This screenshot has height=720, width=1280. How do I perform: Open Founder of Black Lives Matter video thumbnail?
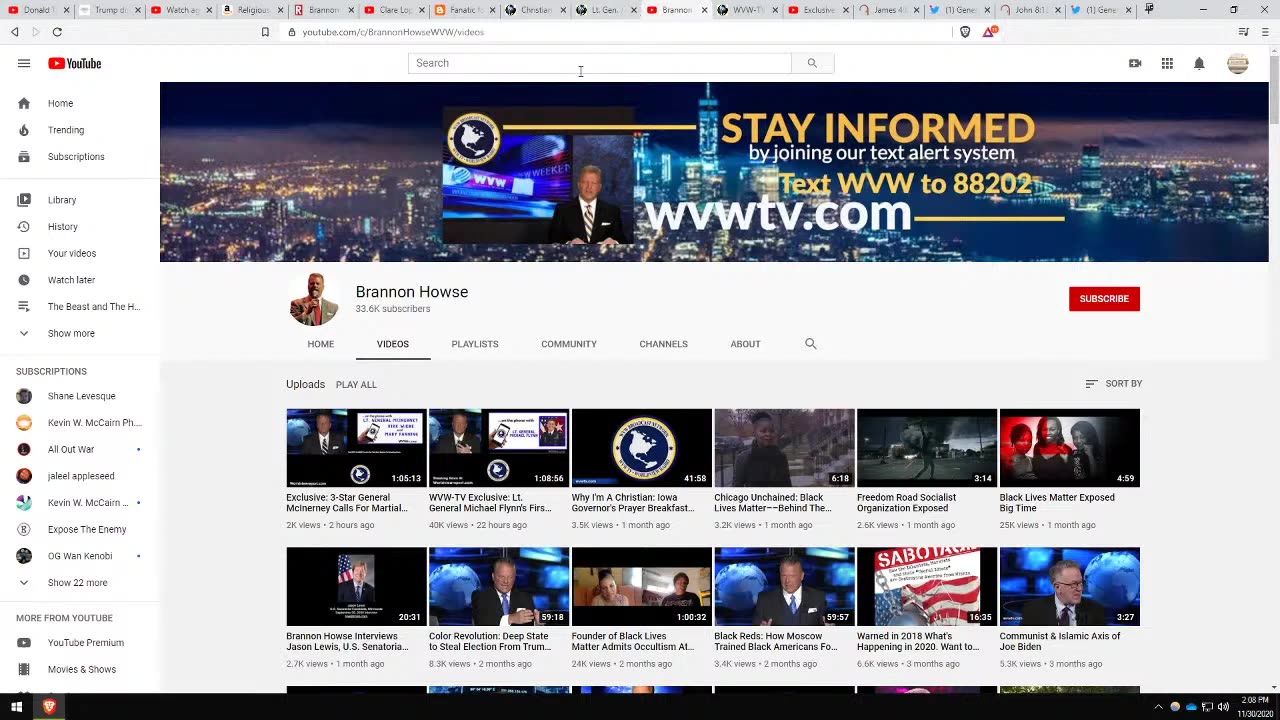[642, 587]
